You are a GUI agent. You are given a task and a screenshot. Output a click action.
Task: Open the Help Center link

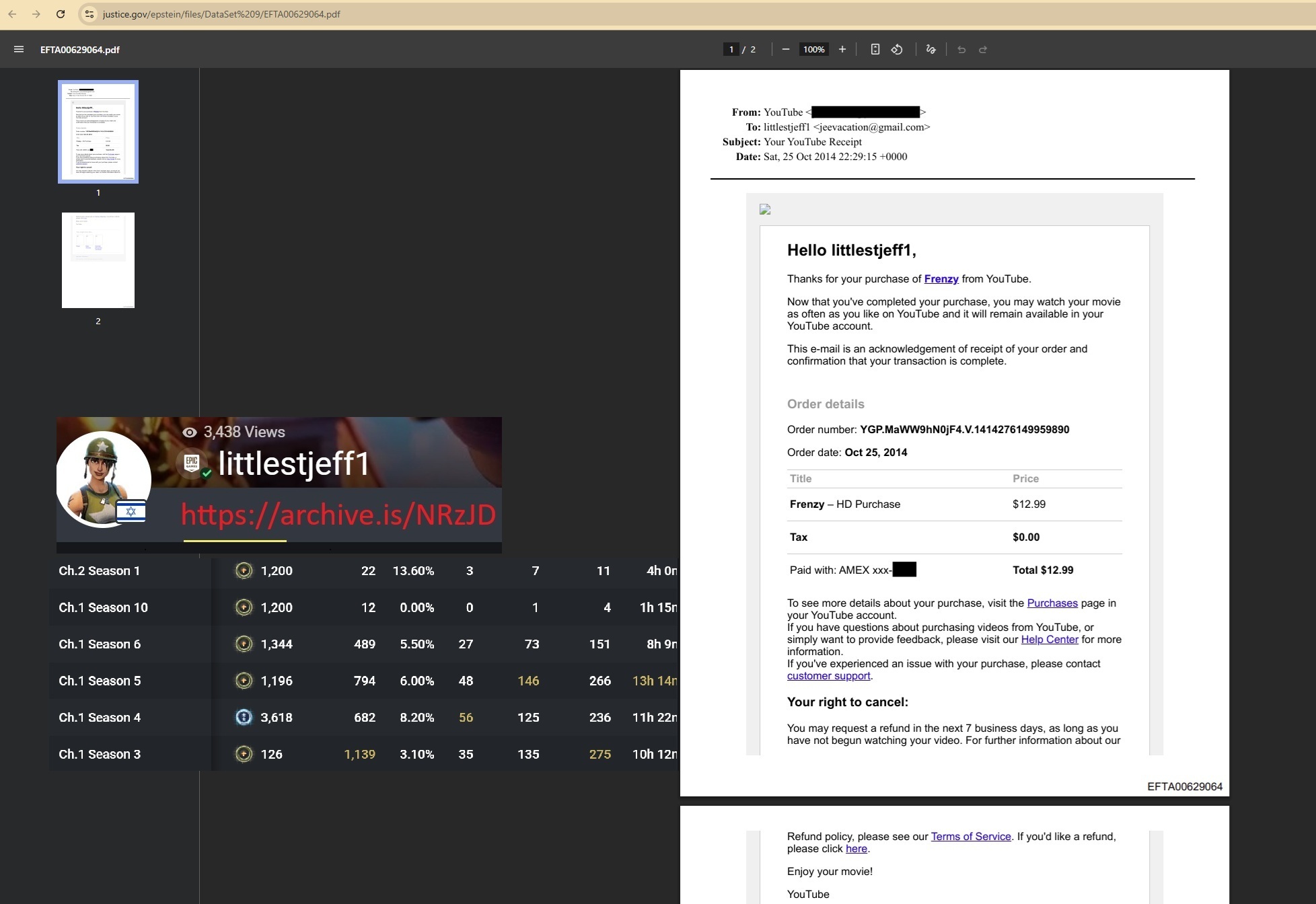click(1049, 639)
